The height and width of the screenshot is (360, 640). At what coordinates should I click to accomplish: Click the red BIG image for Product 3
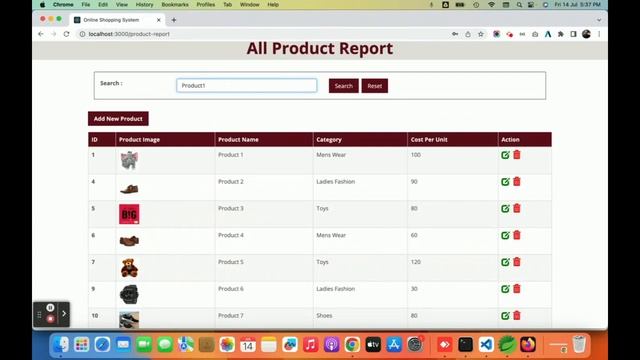click(129, 214)
